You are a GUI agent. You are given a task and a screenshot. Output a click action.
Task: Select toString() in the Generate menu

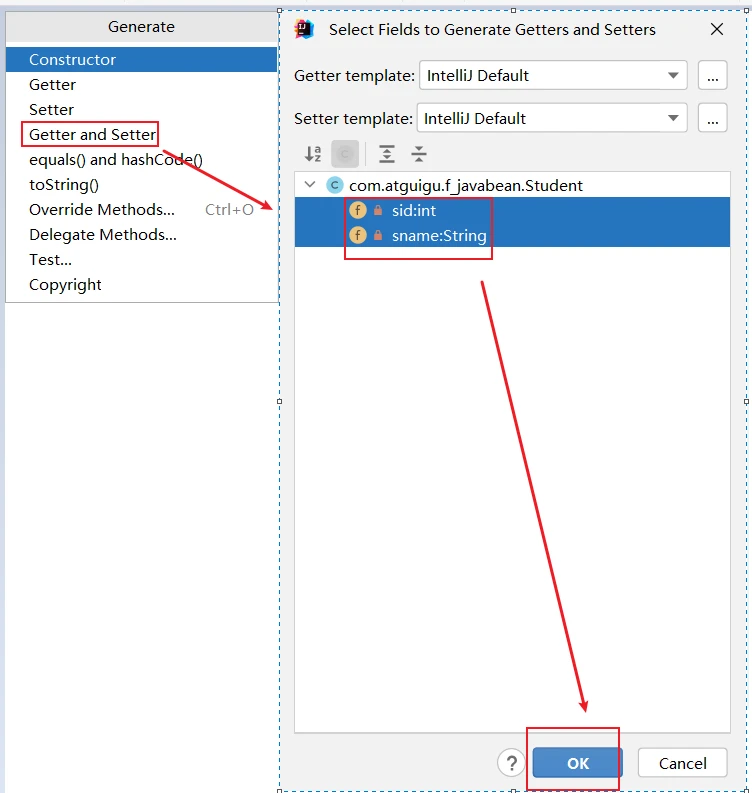click(x=64, y=185)
